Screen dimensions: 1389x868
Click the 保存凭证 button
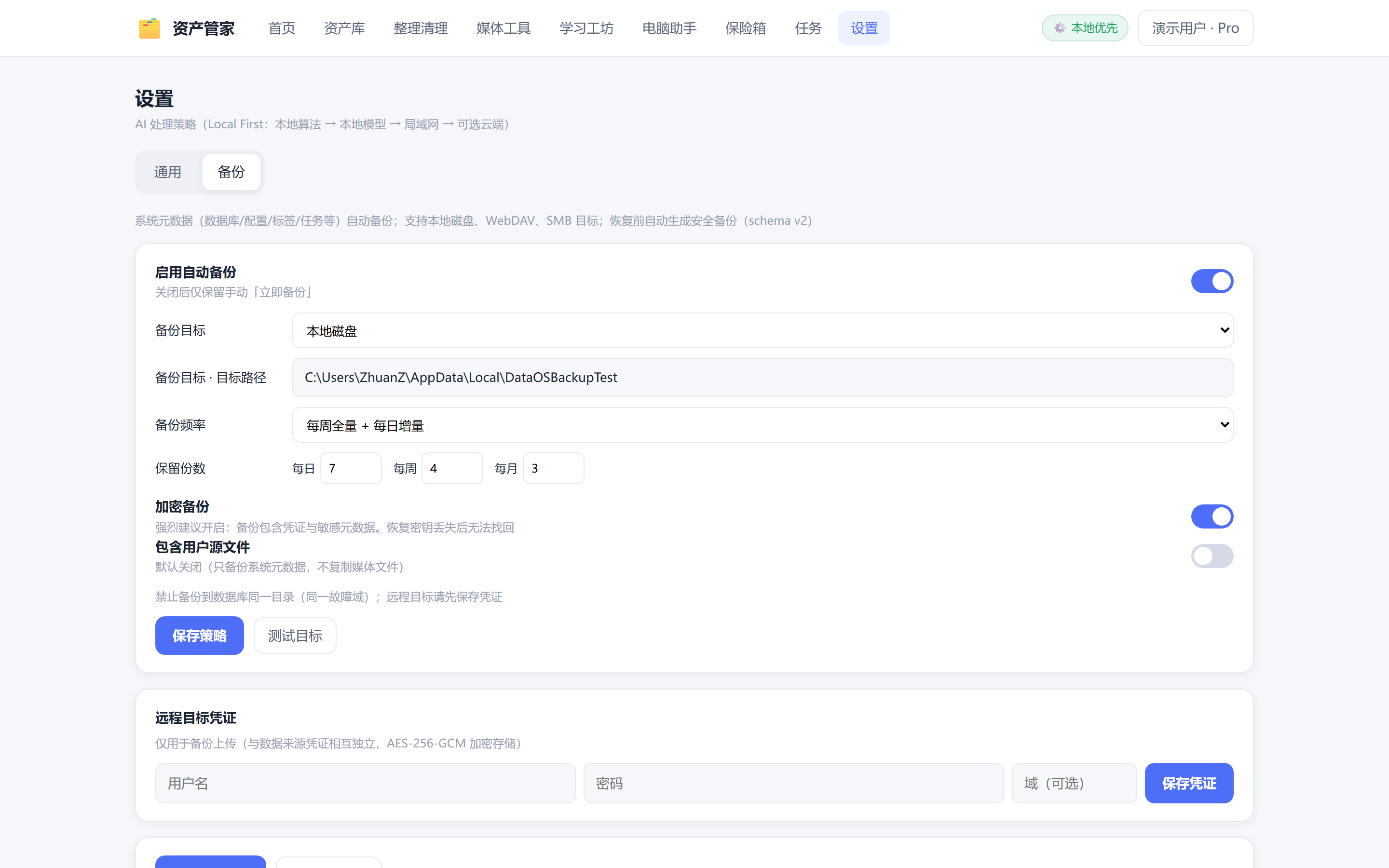click(x=1189, y=783)
